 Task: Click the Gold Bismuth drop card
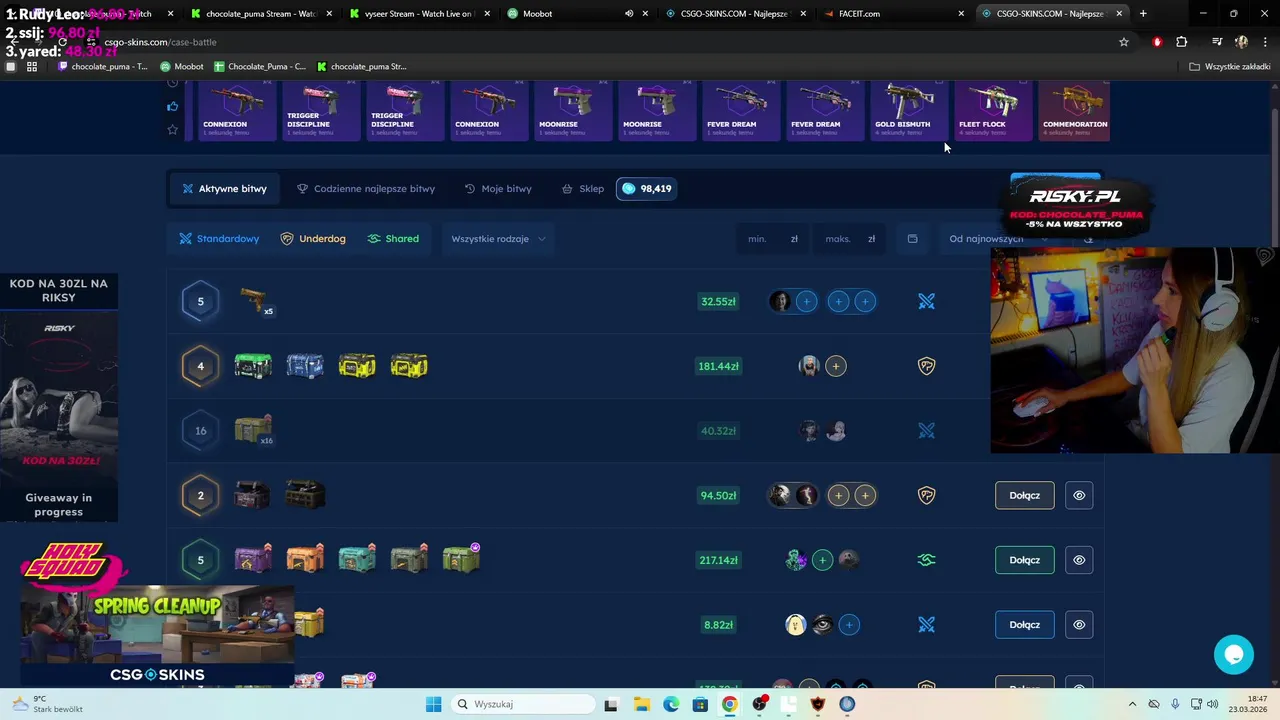(x=906, y=111)
